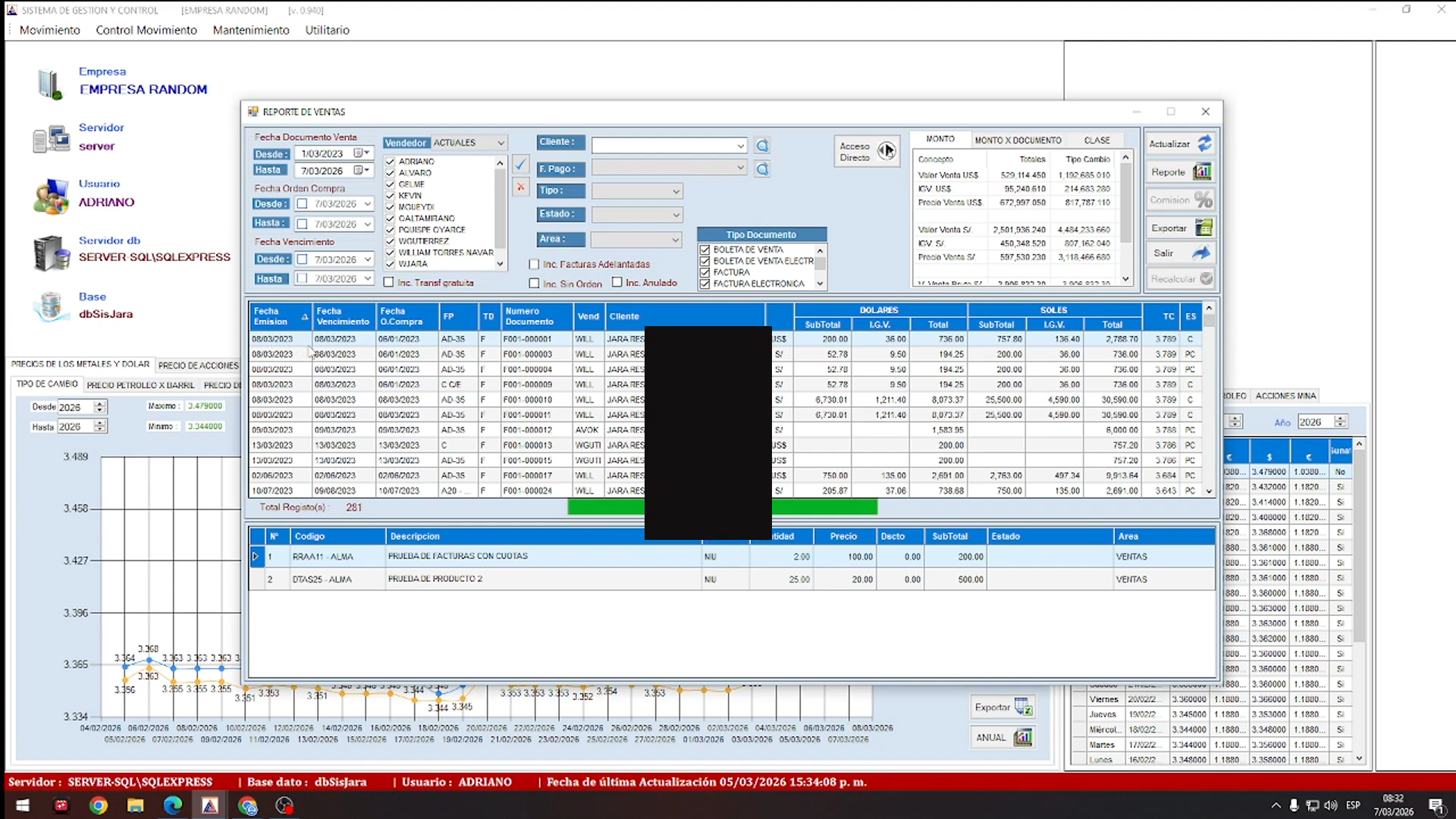Open the Movimiento menu
This screenshot has width=1456, height=819.
click(x=50, y=30)
